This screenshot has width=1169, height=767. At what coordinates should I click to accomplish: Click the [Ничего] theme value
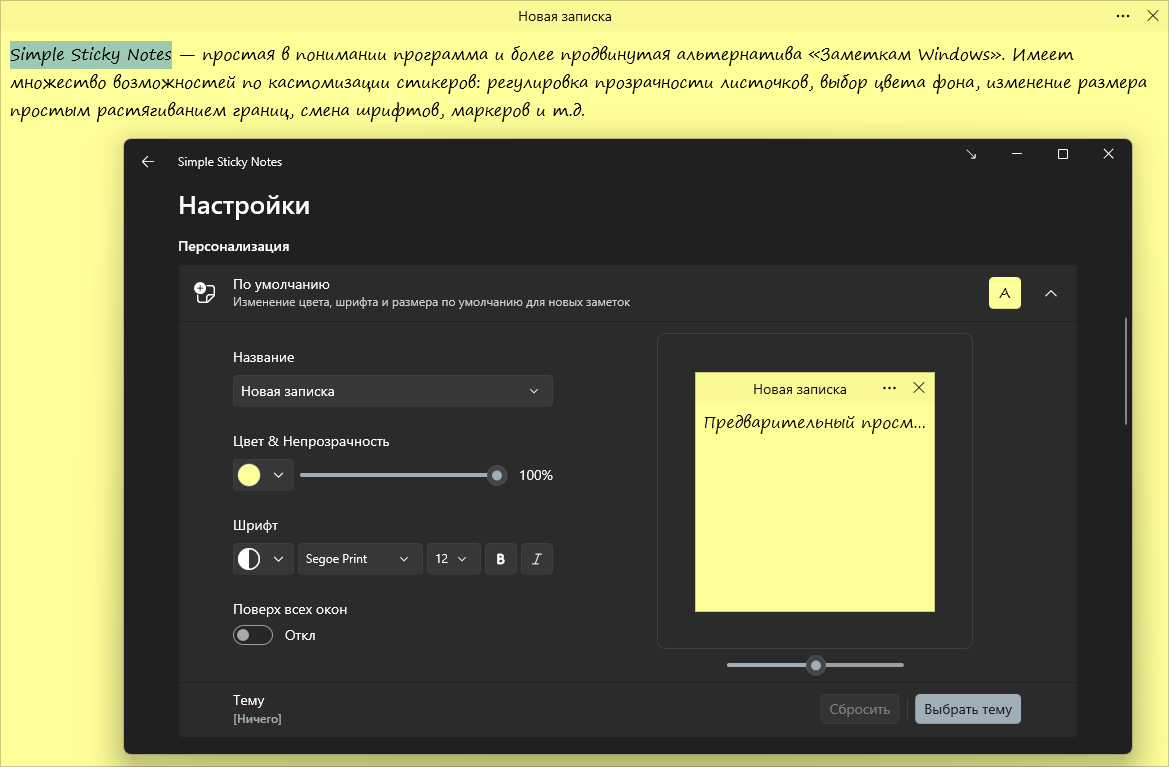click(257, 719)
